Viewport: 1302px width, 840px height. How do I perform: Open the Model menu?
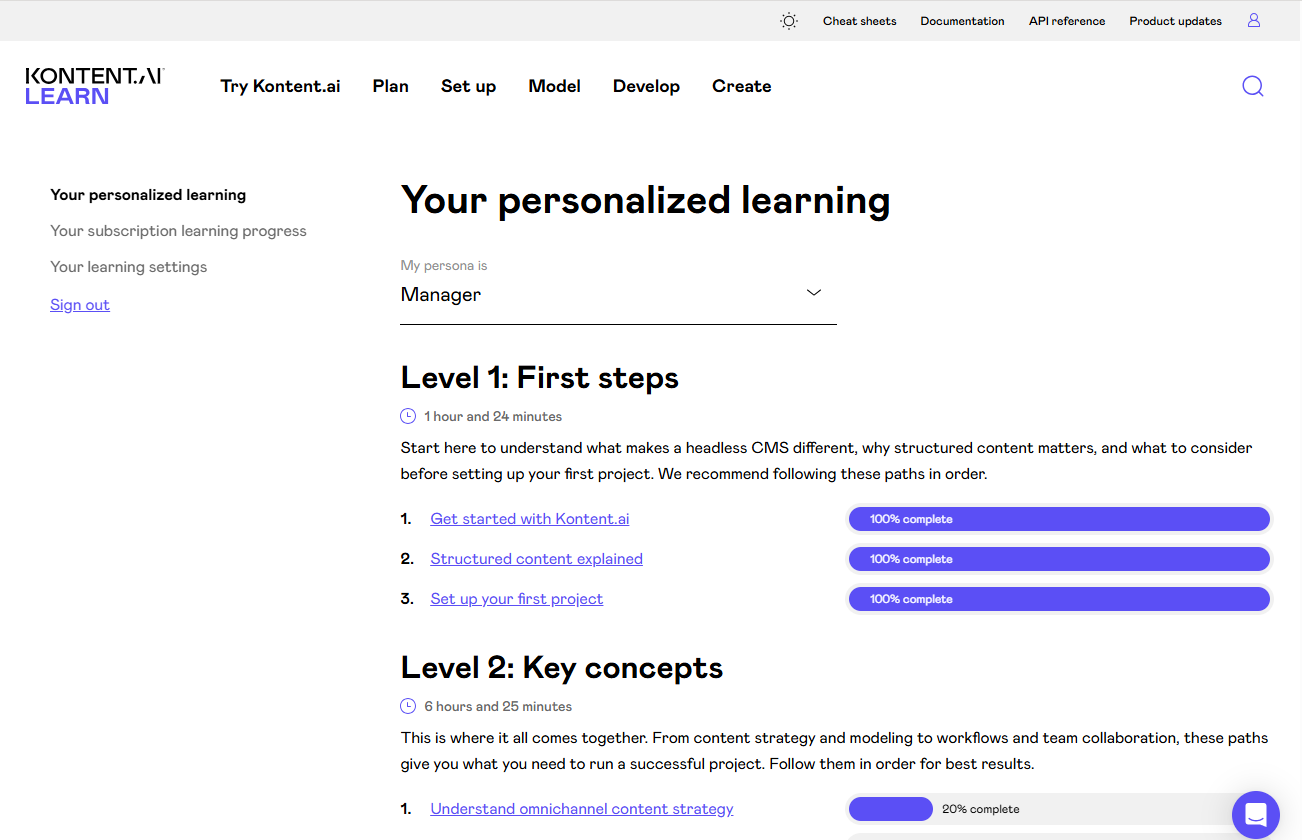[x=554, y=86]
